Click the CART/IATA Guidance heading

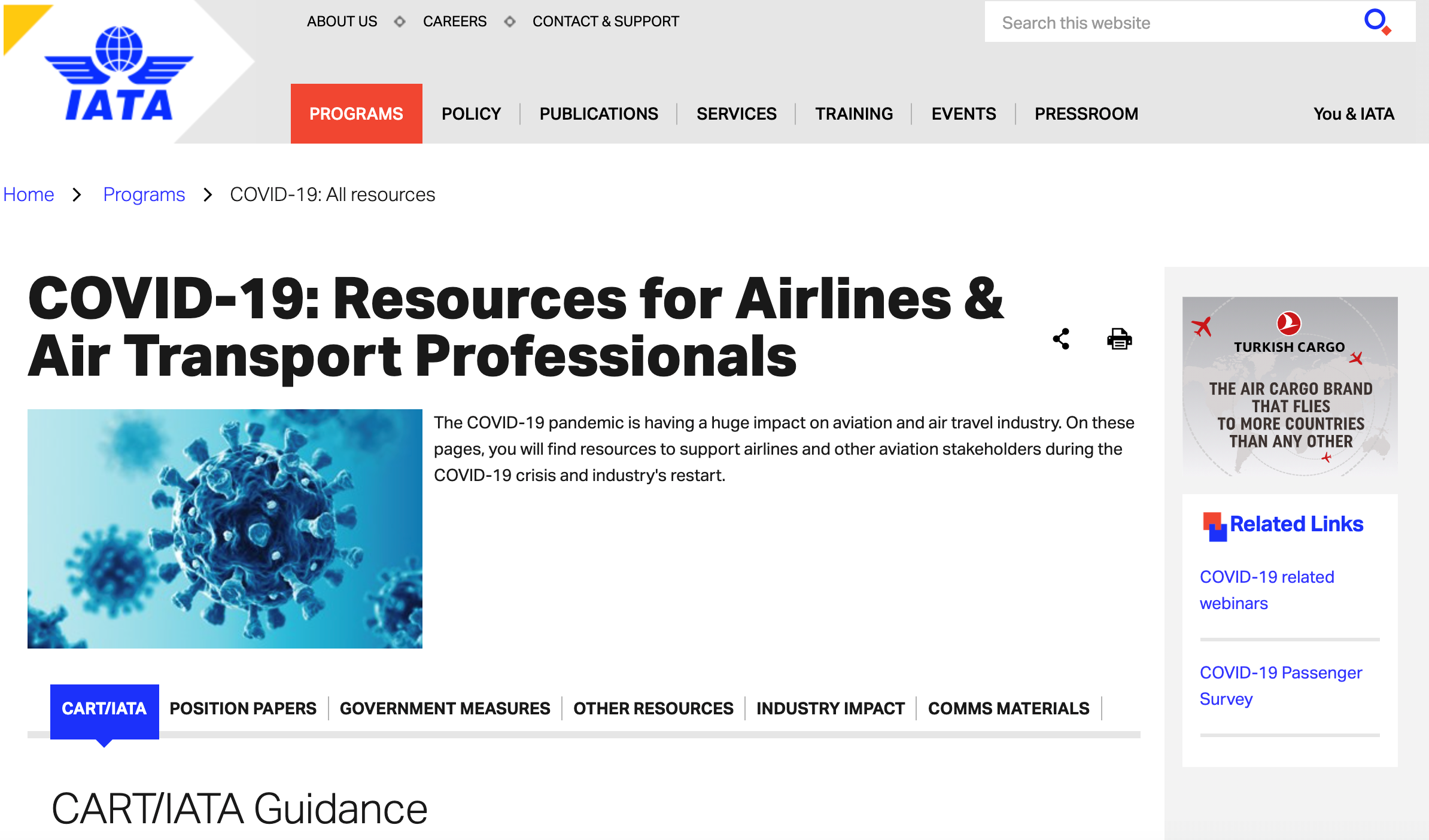[239, 809]
